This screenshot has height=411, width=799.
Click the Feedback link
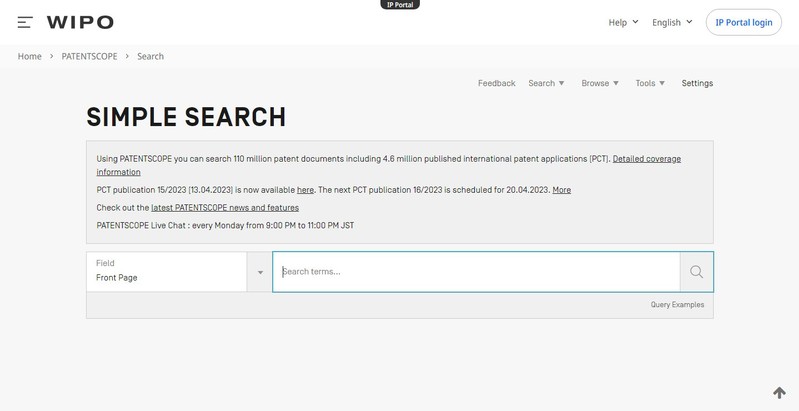pos(496,83)
